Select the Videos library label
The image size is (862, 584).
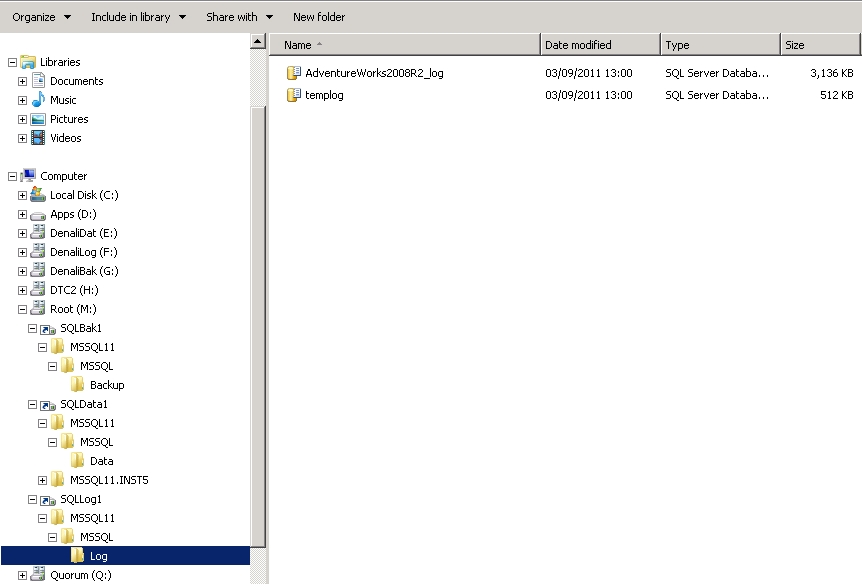pos(66,138)
